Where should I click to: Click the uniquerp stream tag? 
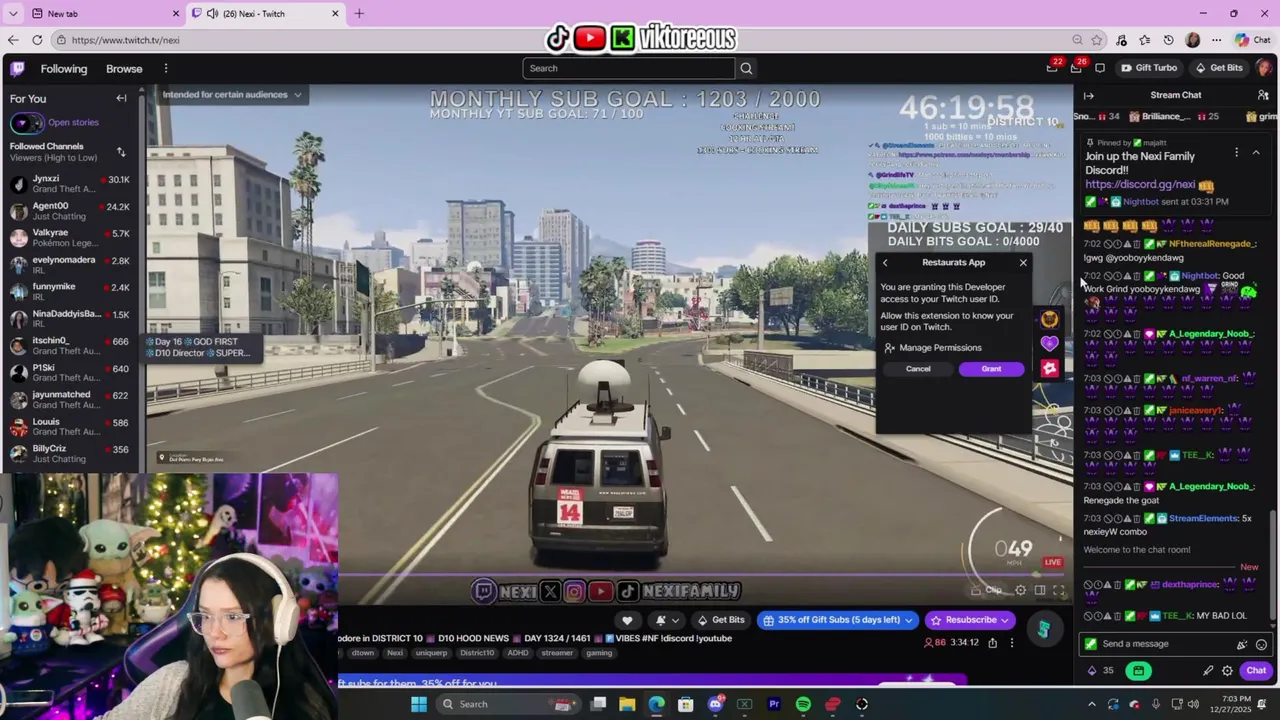[x=431, y=653]
